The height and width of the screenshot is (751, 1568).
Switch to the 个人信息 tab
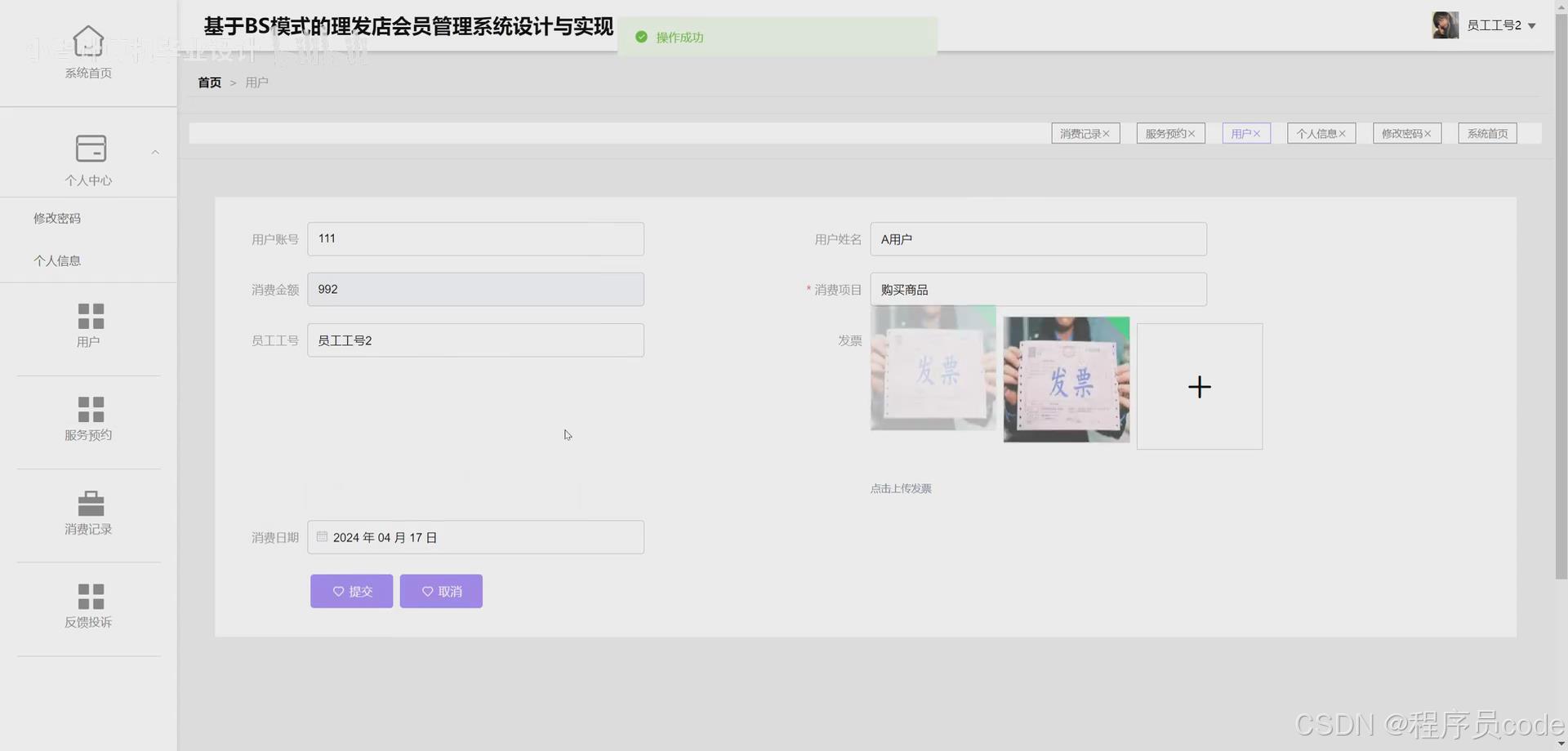(x=1316, y=133)
